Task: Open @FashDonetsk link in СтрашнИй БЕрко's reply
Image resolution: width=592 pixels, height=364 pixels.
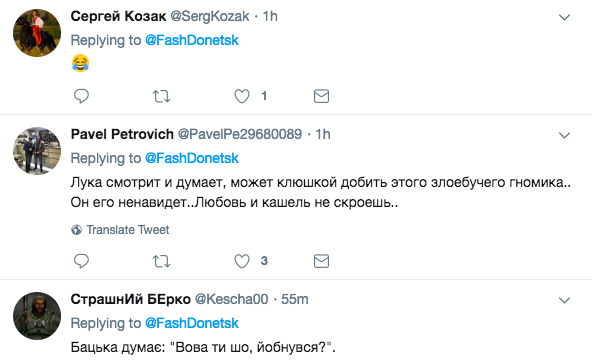Action: [x=192, y=323]
